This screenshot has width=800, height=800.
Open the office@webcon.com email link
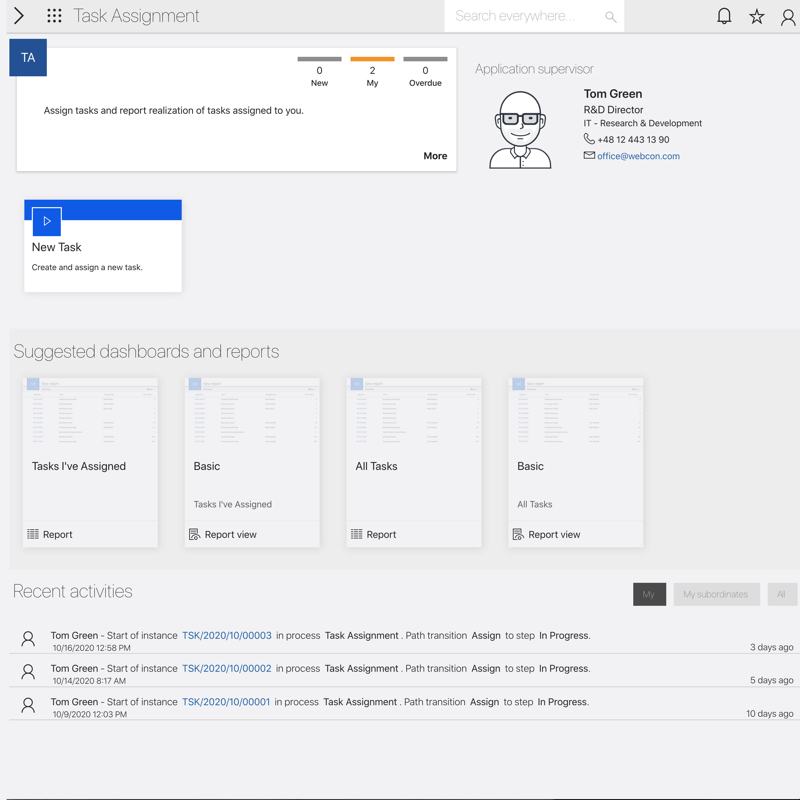point(638,156)
